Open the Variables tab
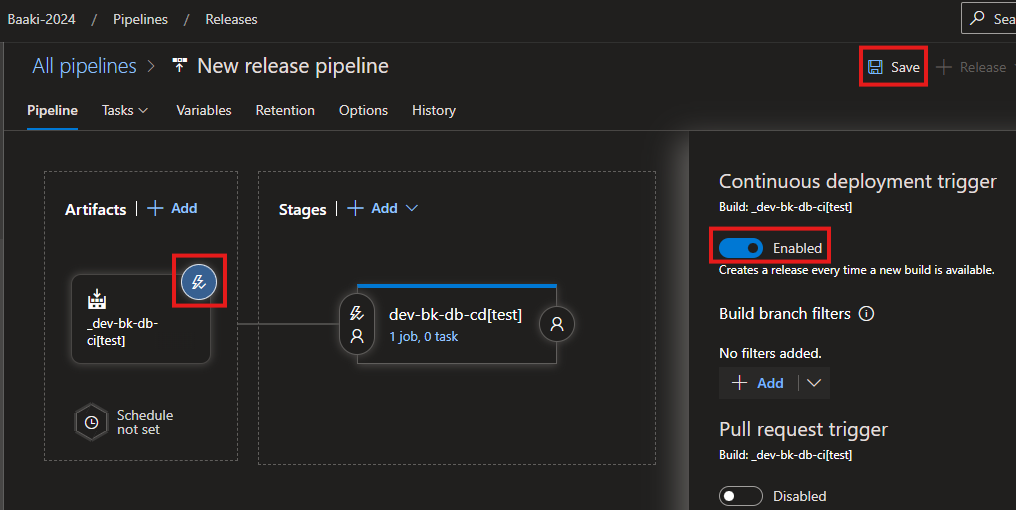Image resolution: width=1016 pixels, height=510 pixels. [203, 110]
